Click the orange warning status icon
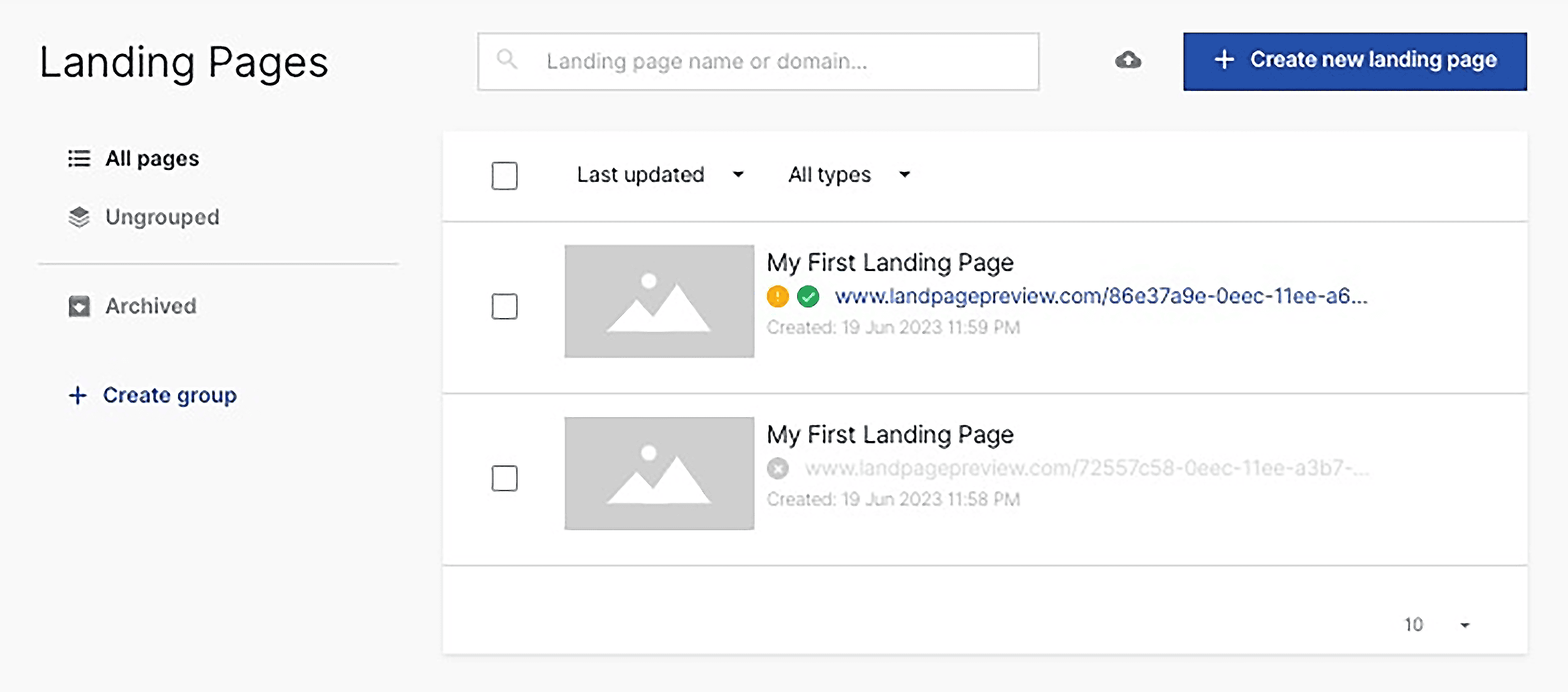The width and height of the screenshot is (1568, 692). coord(777,296)
